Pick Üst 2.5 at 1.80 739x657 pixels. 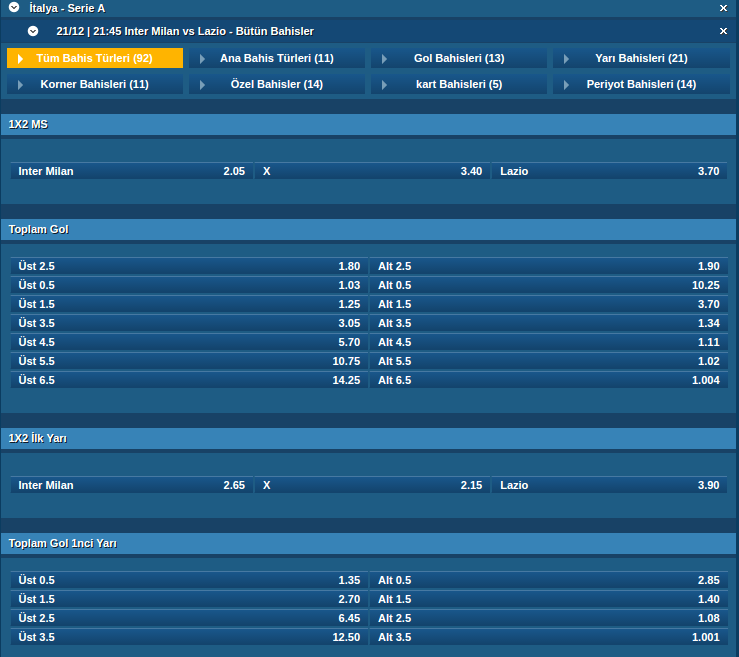189,266
